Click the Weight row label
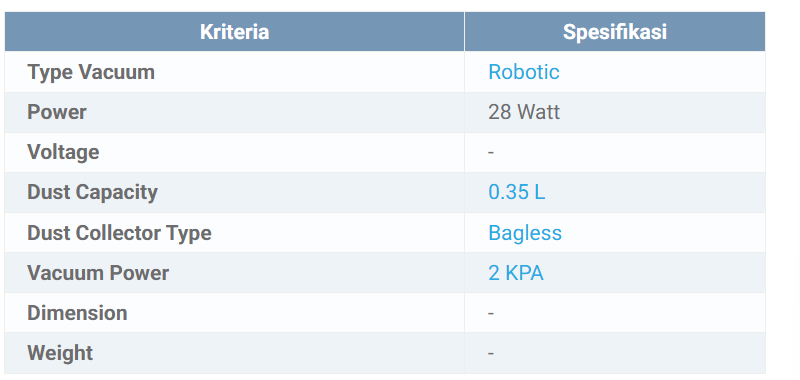 [60, 353]
